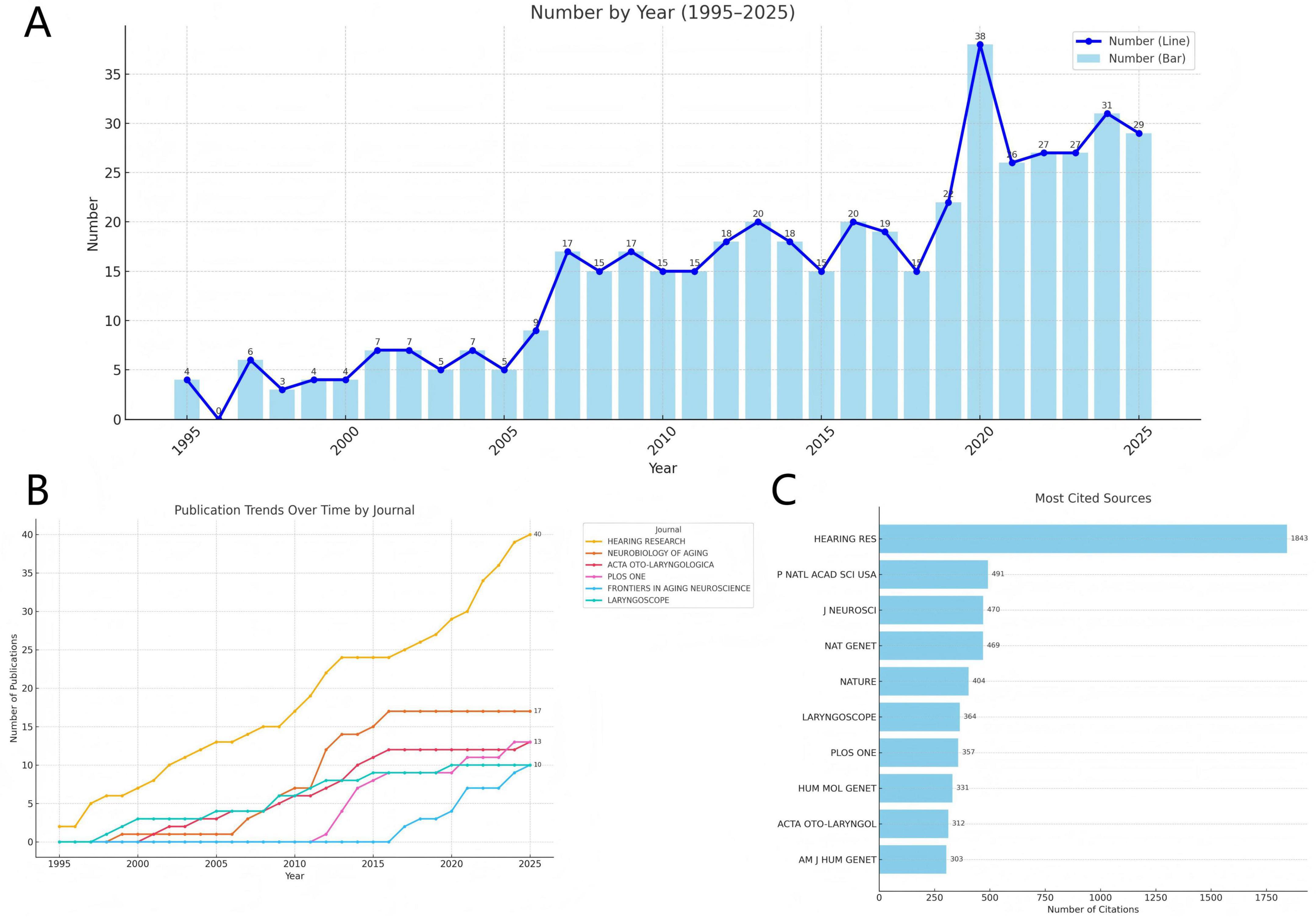
Task: Click the NATURE bar with 404 citations
Action: coord(923,681)
